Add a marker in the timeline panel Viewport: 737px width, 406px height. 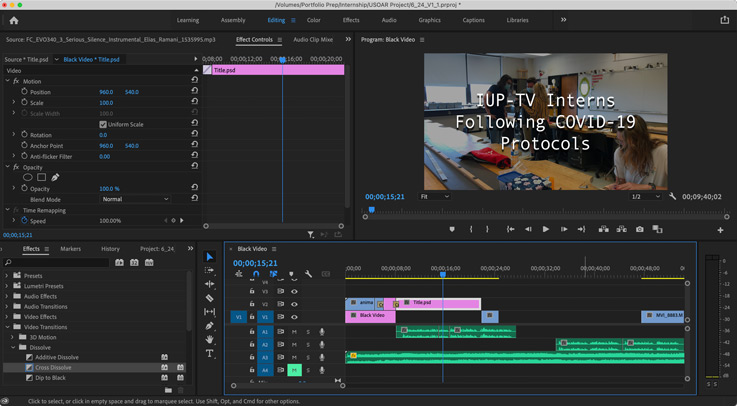click(x=291, y=274)
